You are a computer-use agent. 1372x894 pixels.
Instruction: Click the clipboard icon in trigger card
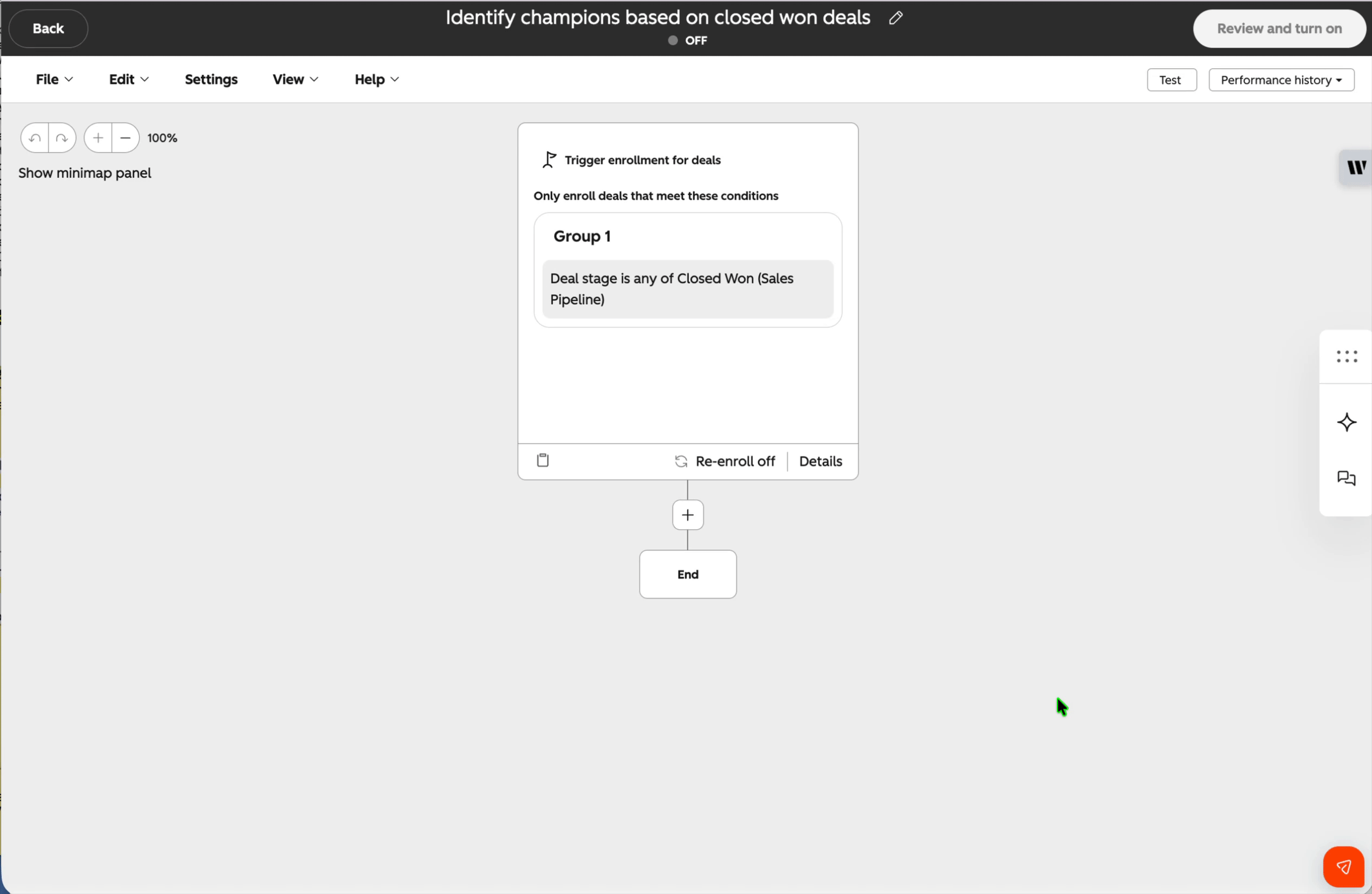point(543,460)
